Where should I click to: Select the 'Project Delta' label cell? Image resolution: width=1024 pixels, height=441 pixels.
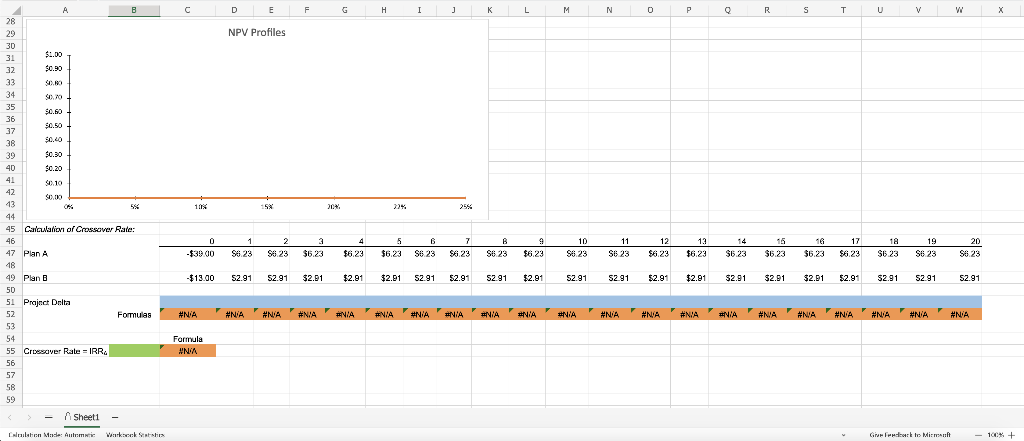(65, 302)
